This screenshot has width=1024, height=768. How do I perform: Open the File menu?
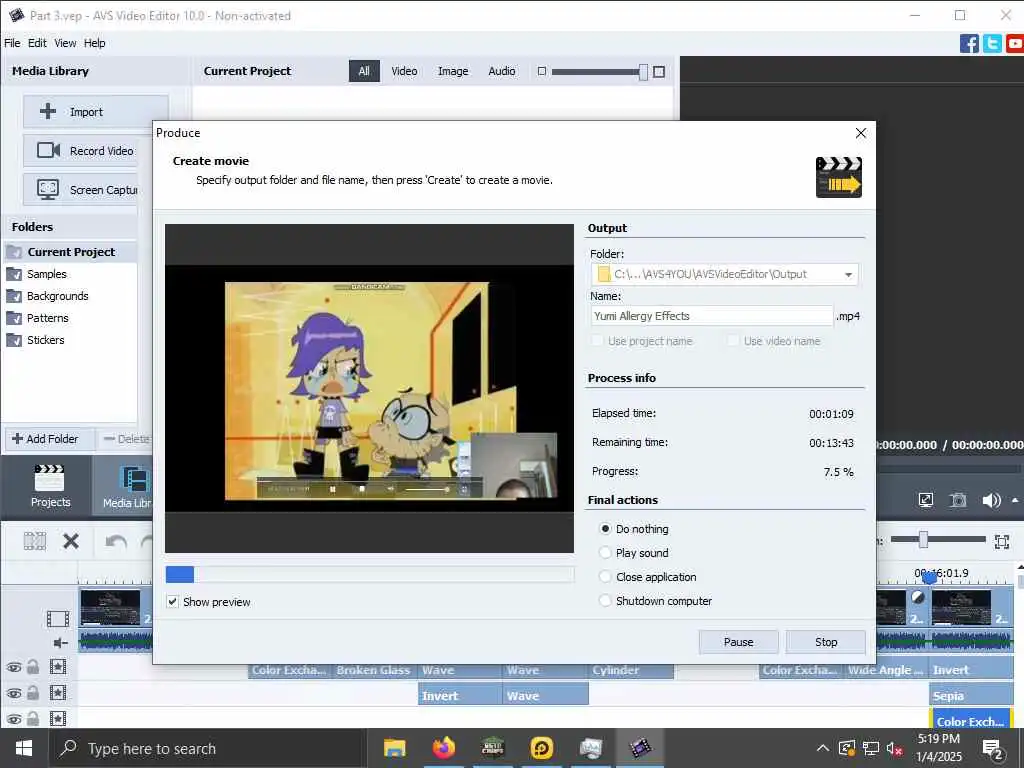click(12, 43)
